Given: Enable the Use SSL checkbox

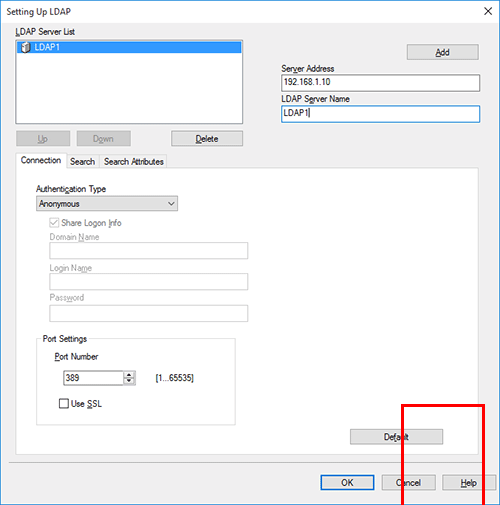Looking at the screenshot, I should [64, 404].
